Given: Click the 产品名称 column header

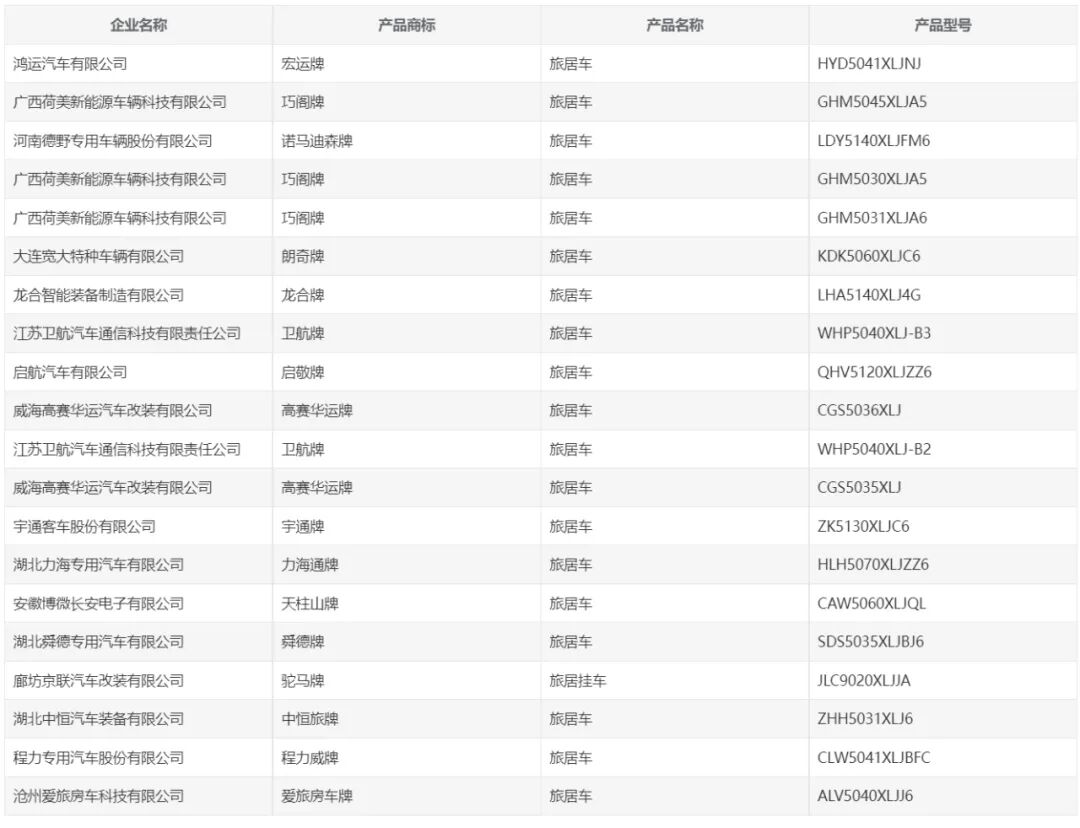Looking at the screenshot, I should click(x=674, y=25).
